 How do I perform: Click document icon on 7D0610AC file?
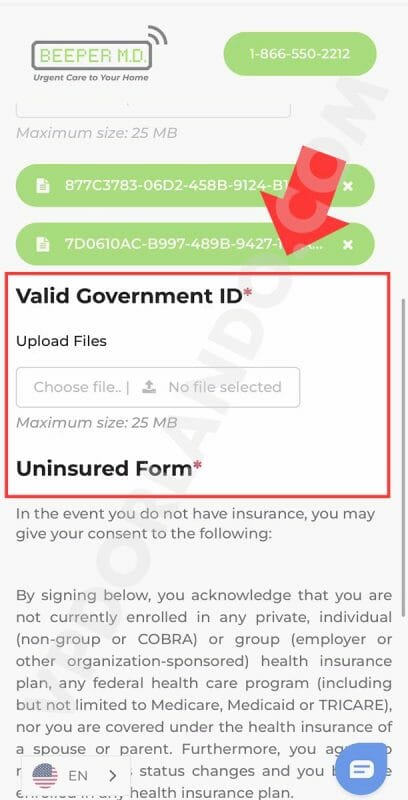pos(43,244)
